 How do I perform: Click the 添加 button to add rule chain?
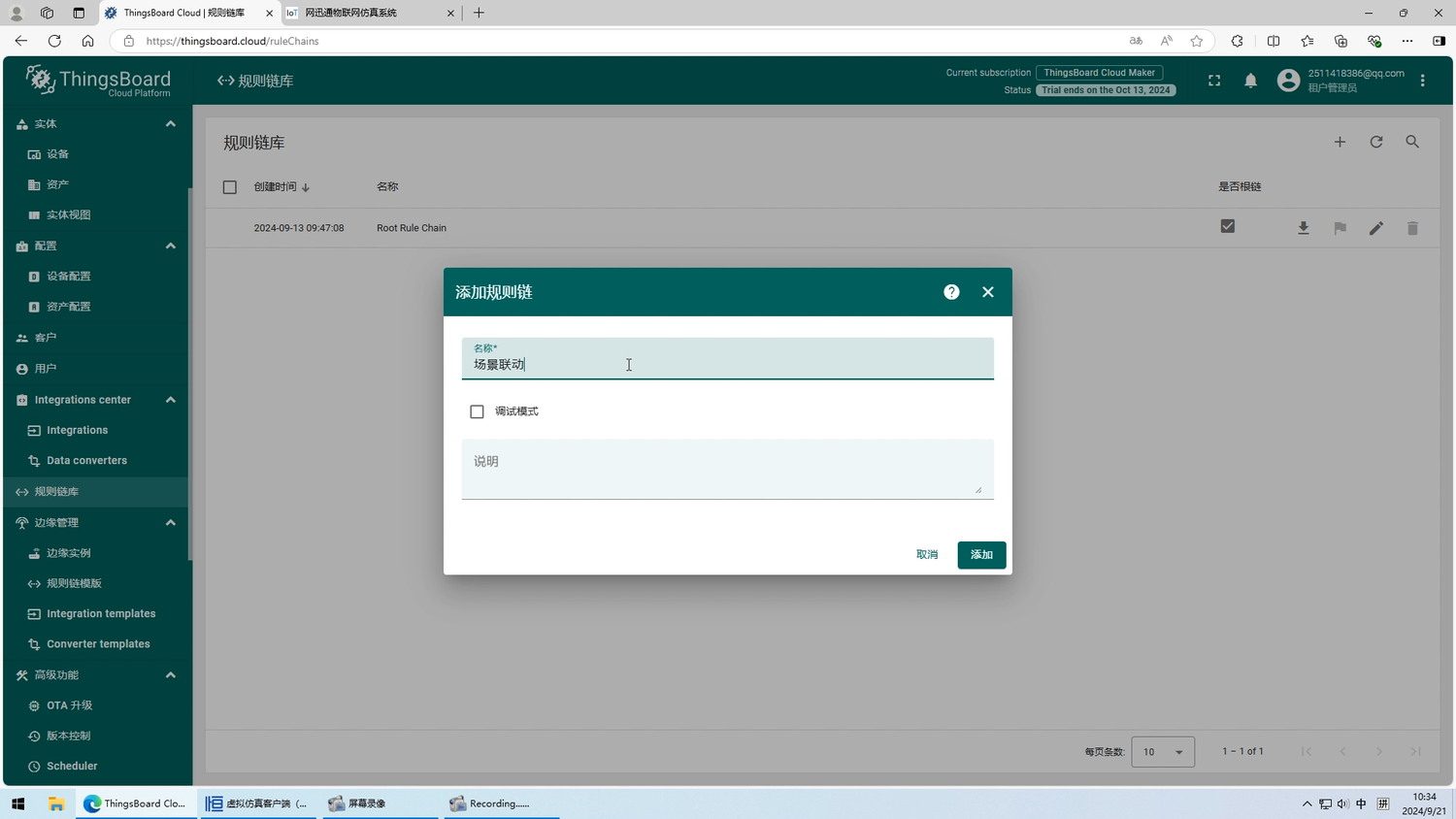click(980, 555)
